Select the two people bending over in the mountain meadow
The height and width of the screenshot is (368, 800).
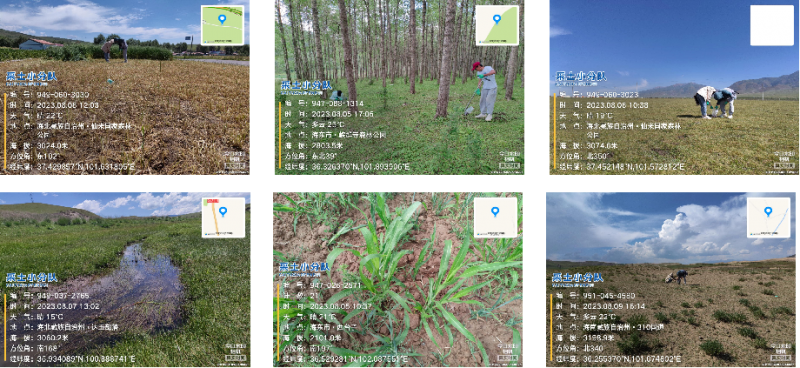[716, 102]
